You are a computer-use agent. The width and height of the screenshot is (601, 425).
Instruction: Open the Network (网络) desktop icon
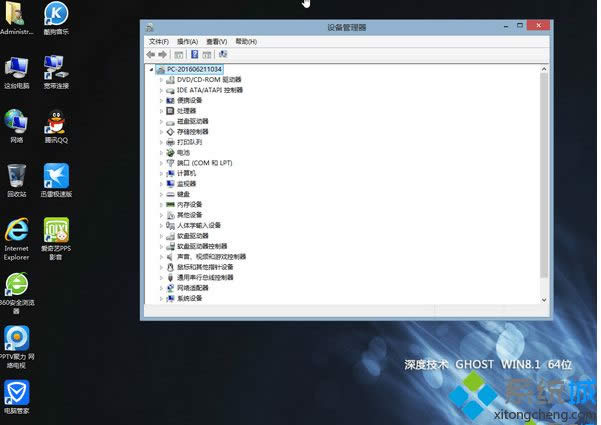click(16, 123)
